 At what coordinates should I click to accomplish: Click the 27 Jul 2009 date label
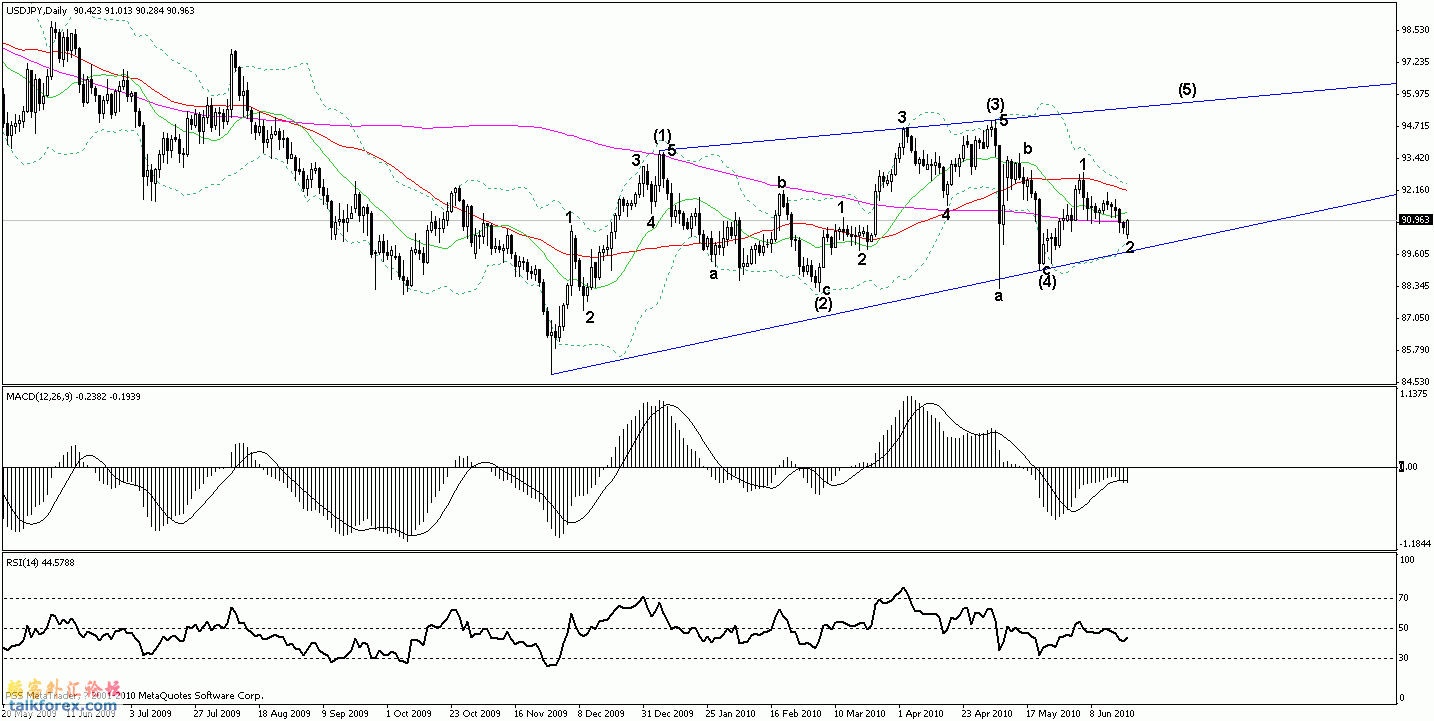pos(217,714)
